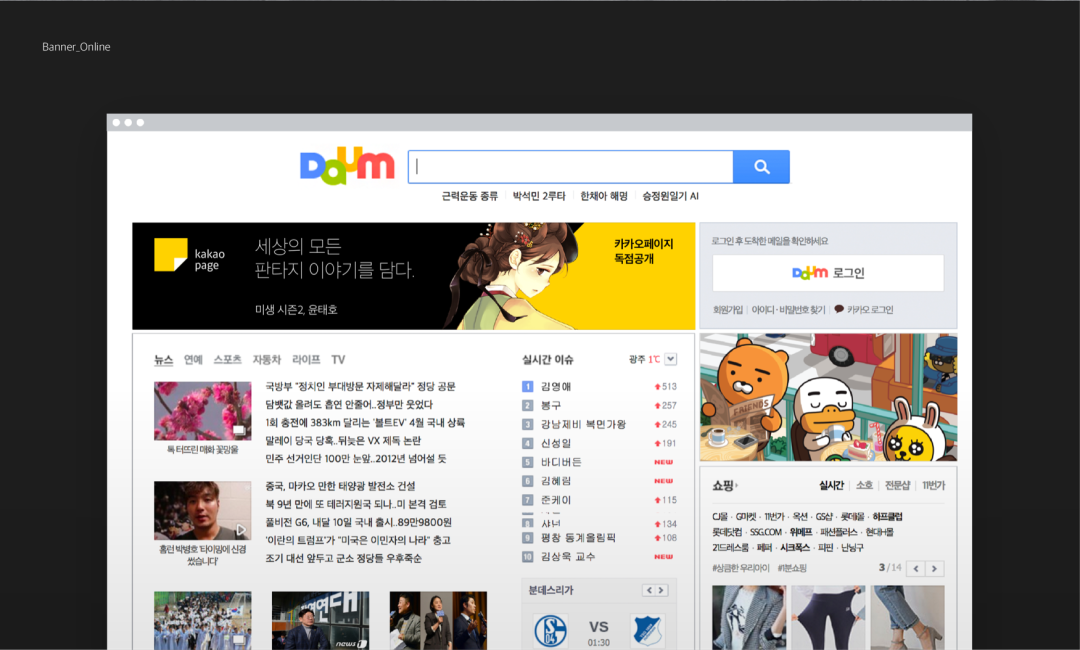Open suggested search 한채아 해명
Screen dimensions: 1080x650
coord(603,196)
